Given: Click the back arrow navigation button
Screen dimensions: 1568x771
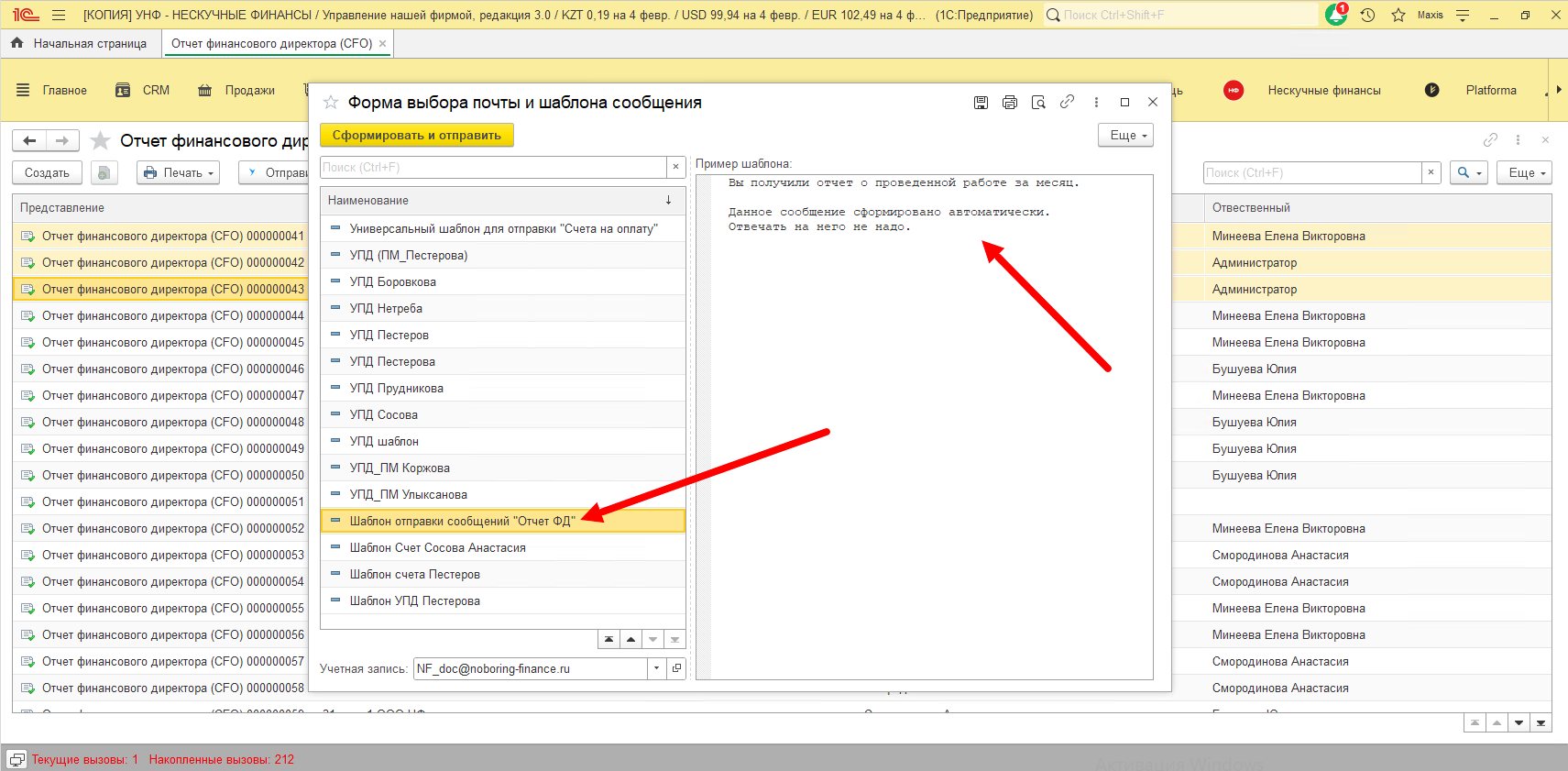Looking at the screenshot, I should [29, 140].
